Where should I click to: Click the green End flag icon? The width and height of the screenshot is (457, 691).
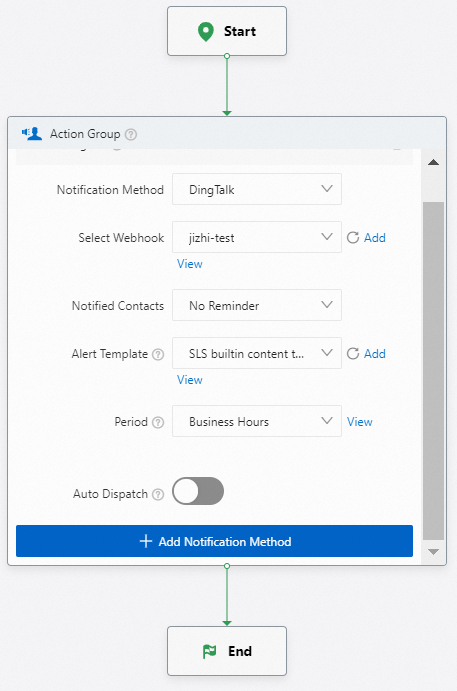pos(209,651)
